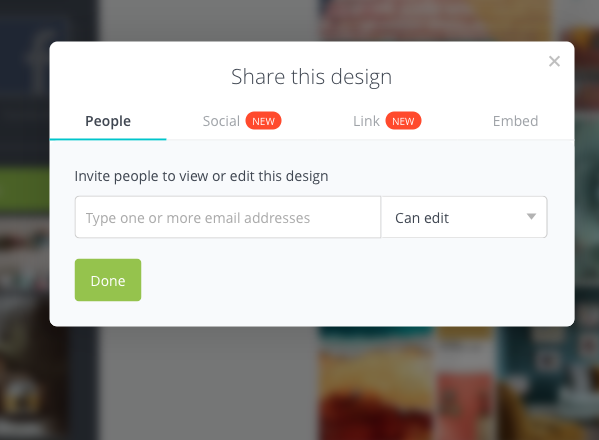Click the dropdown arrow next to Can edit
Image resolution: width=599 pixels, height=440 pixels.
pyautogui.click(x=531, y=217)
